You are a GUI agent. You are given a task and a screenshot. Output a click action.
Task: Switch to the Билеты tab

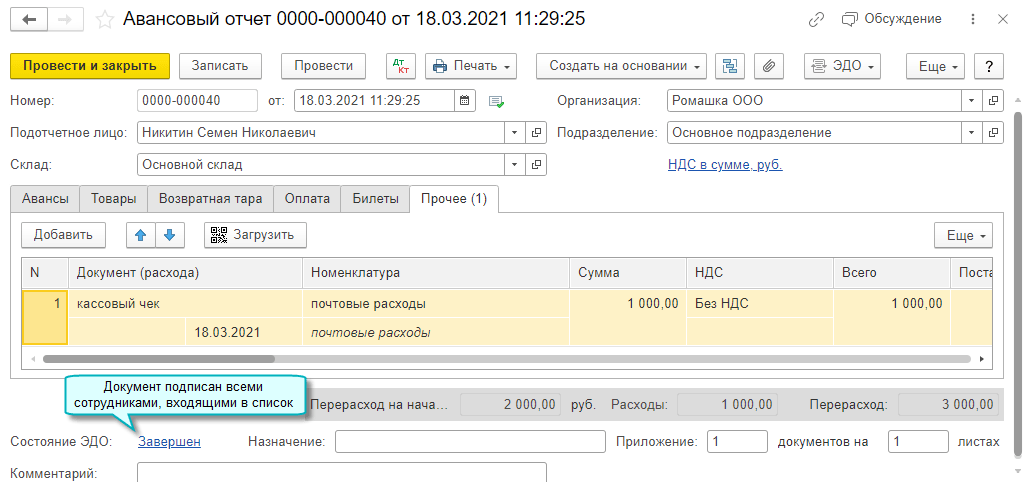coord(375,199)
